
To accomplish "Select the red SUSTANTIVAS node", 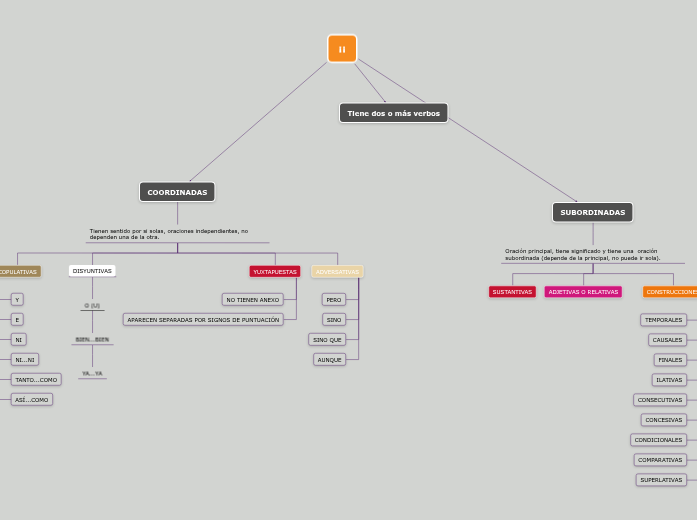I will coord(512,292).
